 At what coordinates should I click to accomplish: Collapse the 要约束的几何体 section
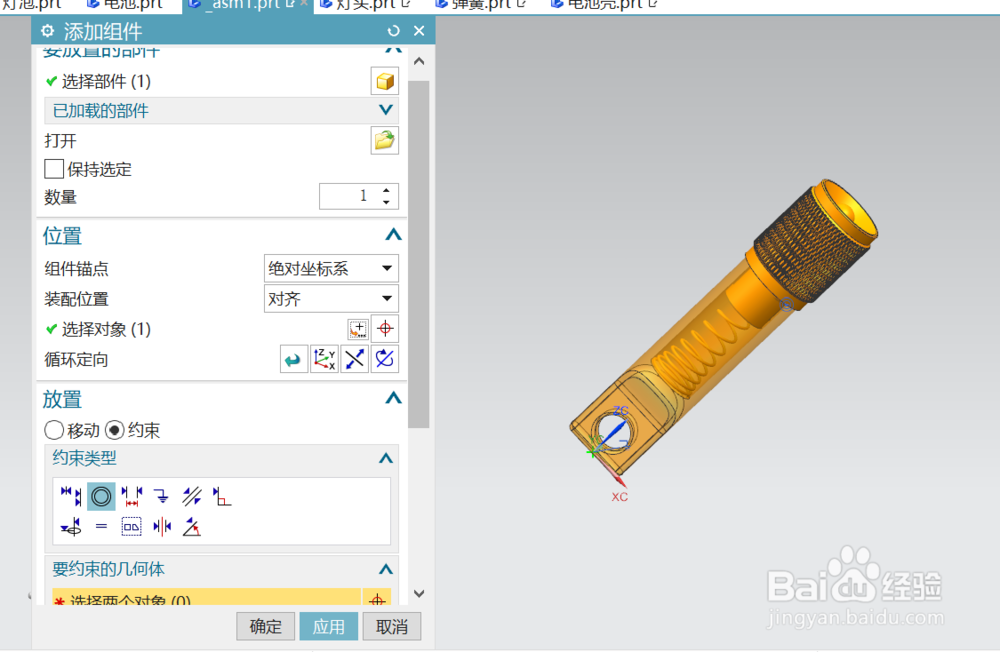pos(386,569)
